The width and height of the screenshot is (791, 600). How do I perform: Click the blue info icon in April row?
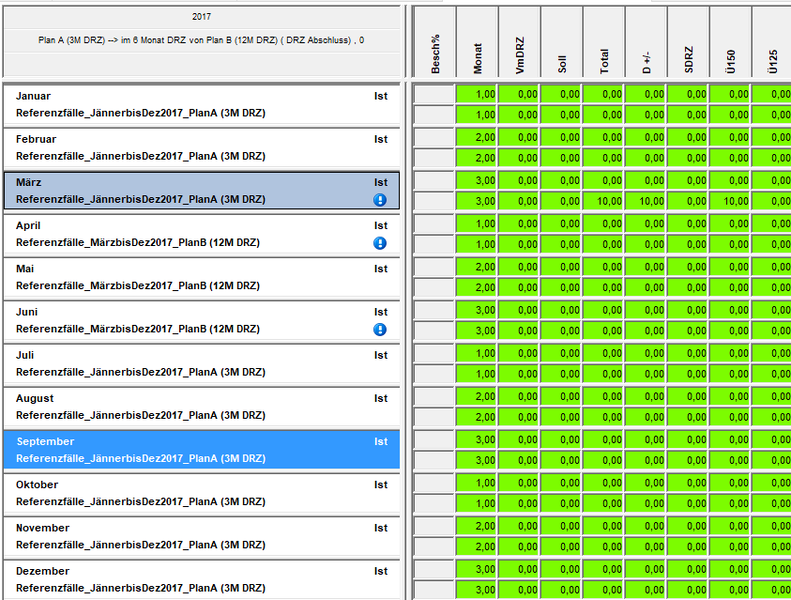coord(380,243)
